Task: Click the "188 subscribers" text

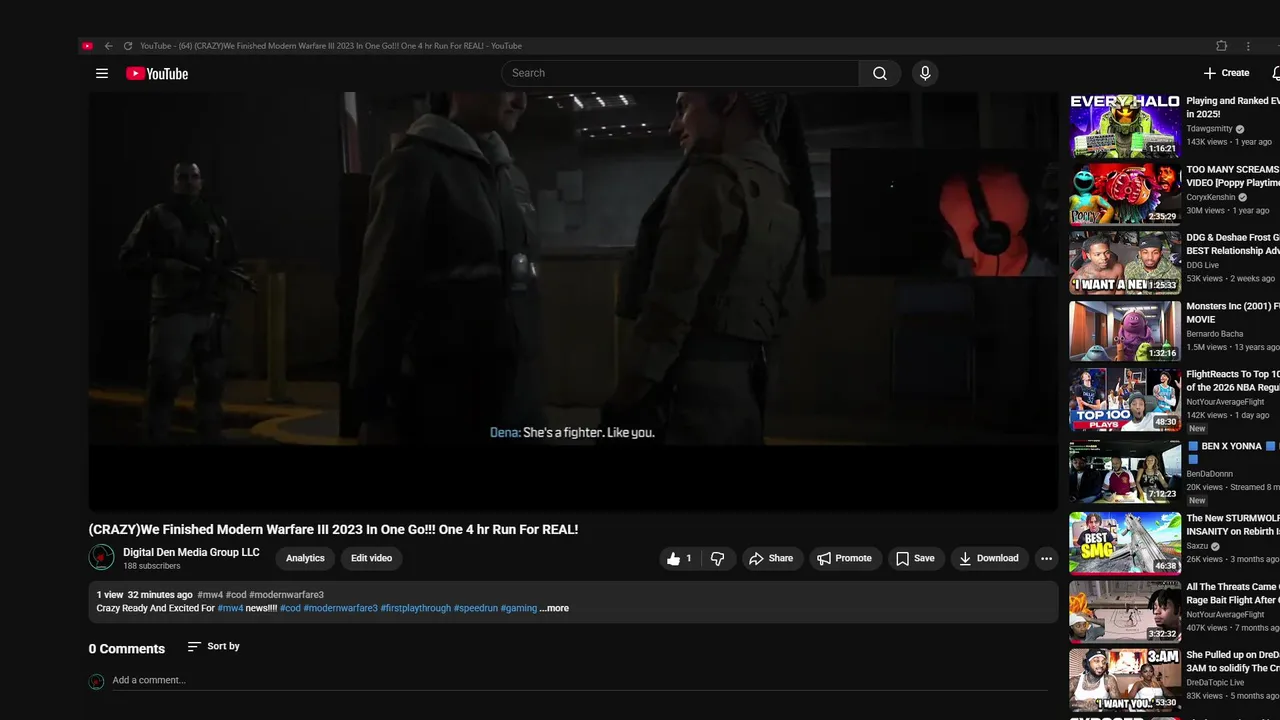Action: (x=152, y=566)
